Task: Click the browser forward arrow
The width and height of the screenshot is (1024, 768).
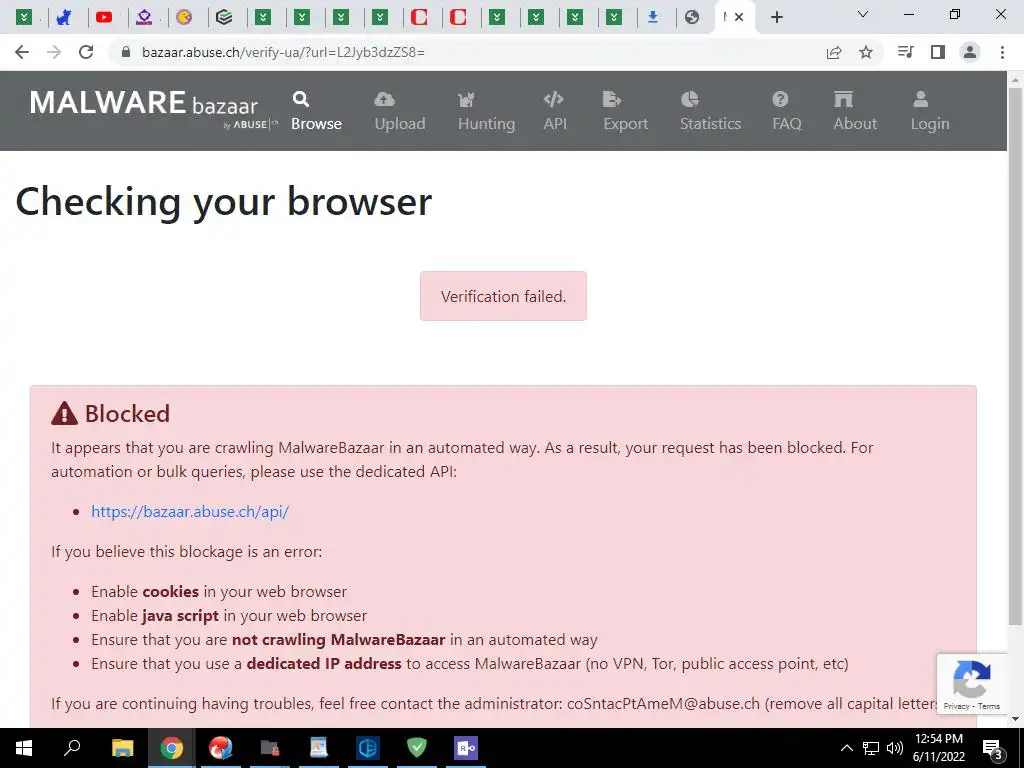Action: pos(54,52)
